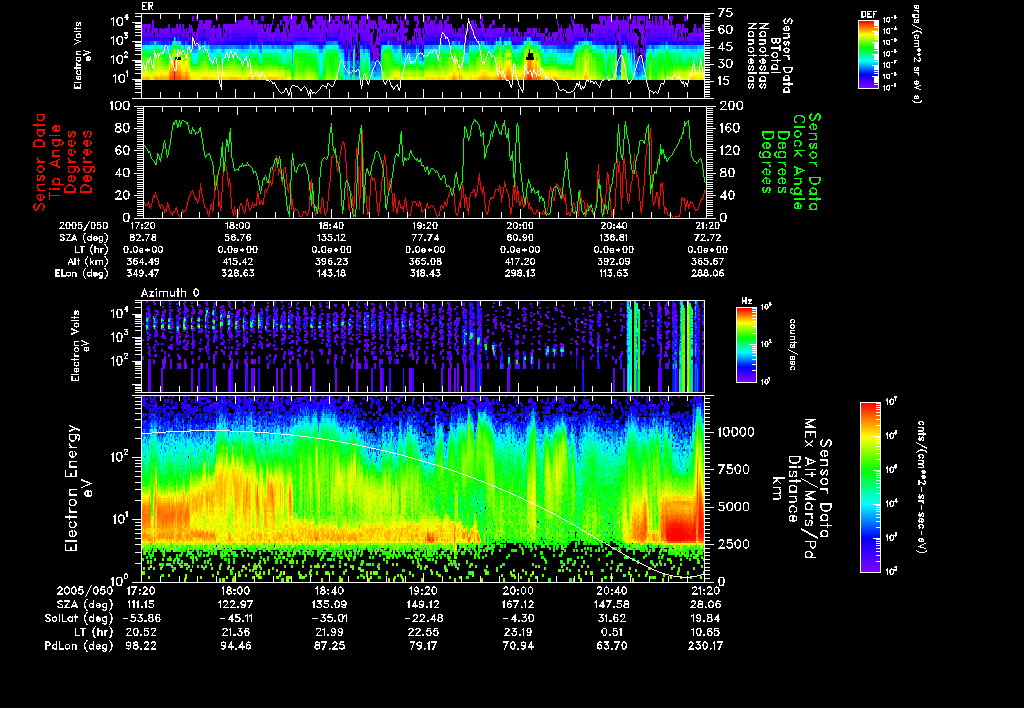
Task: Click the 10000 km distance tick label
Action: (x=736, y=432)
